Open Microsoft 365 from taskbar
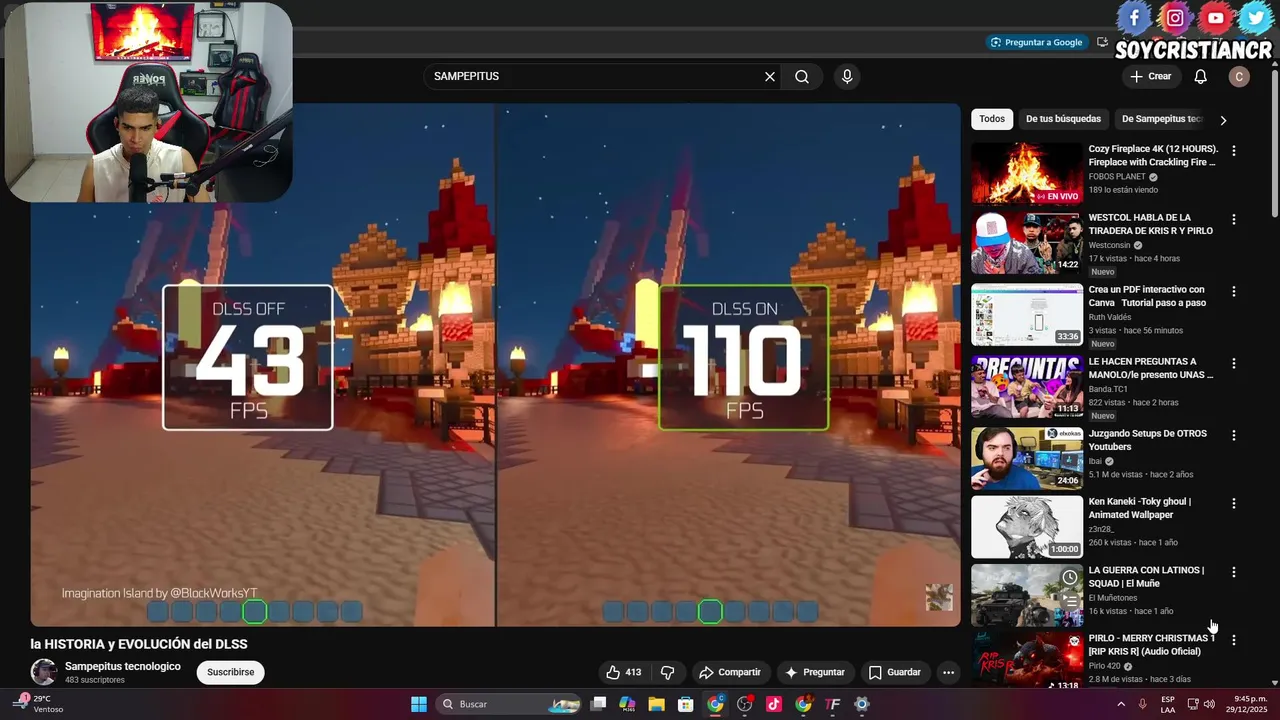1280x720 pixels. 627,704
